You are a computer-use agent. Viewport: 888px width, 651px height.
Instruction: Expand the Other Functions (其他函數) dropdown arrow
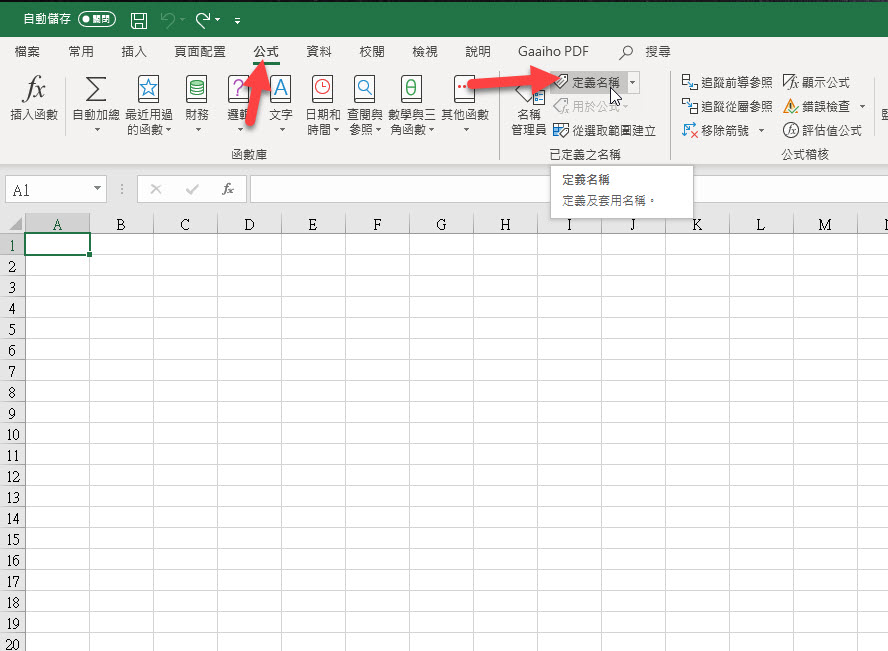[466, 130]
